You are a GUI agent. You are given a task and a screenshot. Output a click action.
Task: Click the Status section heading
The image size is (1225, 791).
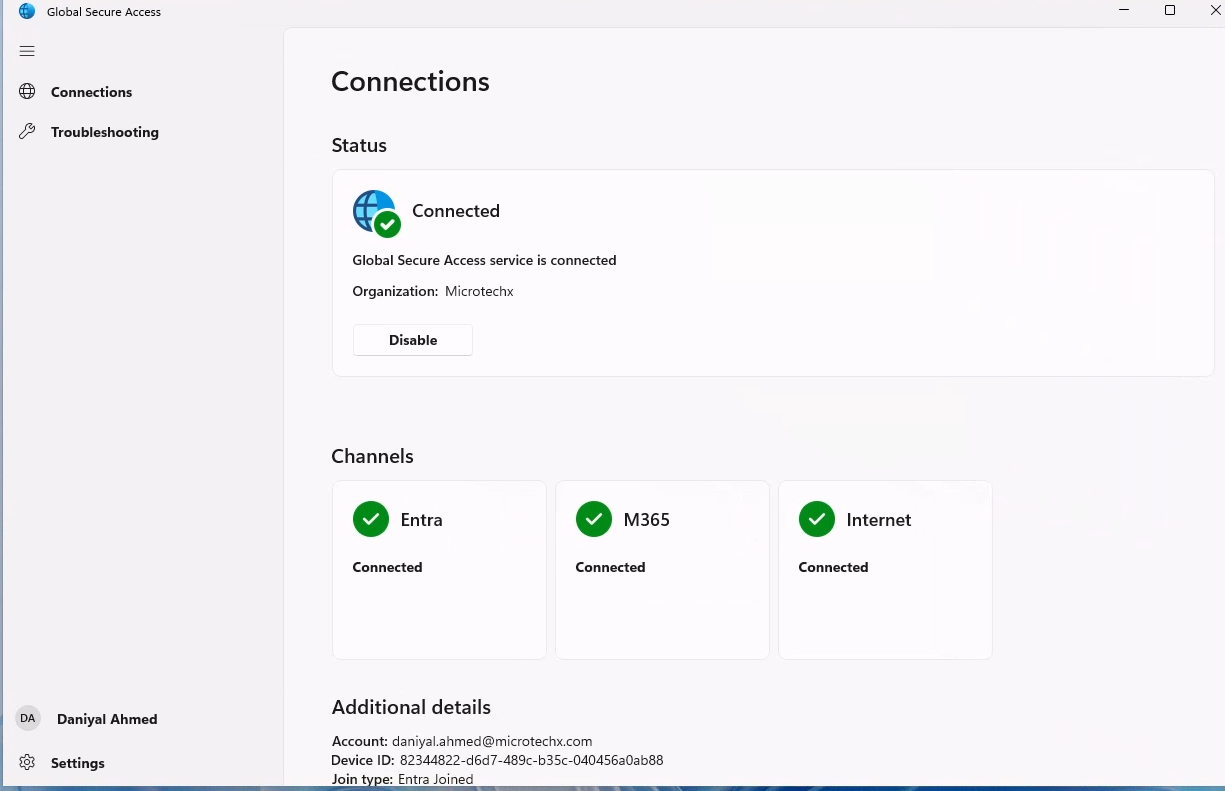(x=359, y=145)
